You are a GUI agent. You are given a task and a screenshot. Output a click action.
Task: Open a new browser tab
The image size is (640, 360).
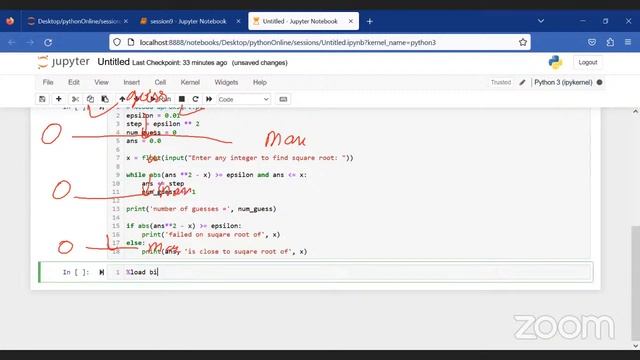click(370, 21)
